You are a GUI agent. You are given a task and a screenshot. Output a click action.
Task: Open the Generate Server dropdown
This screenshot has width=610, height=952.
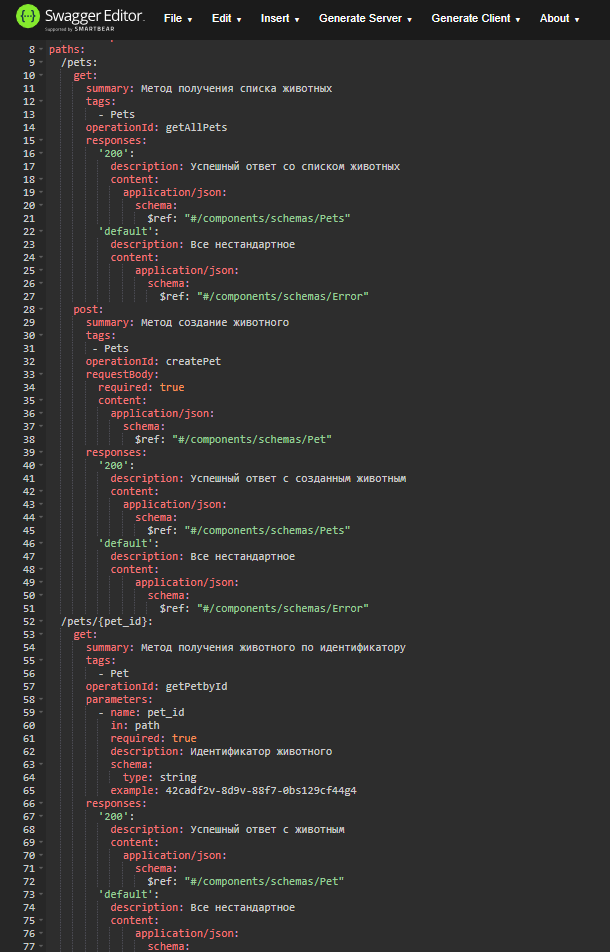tap(365, 19)
